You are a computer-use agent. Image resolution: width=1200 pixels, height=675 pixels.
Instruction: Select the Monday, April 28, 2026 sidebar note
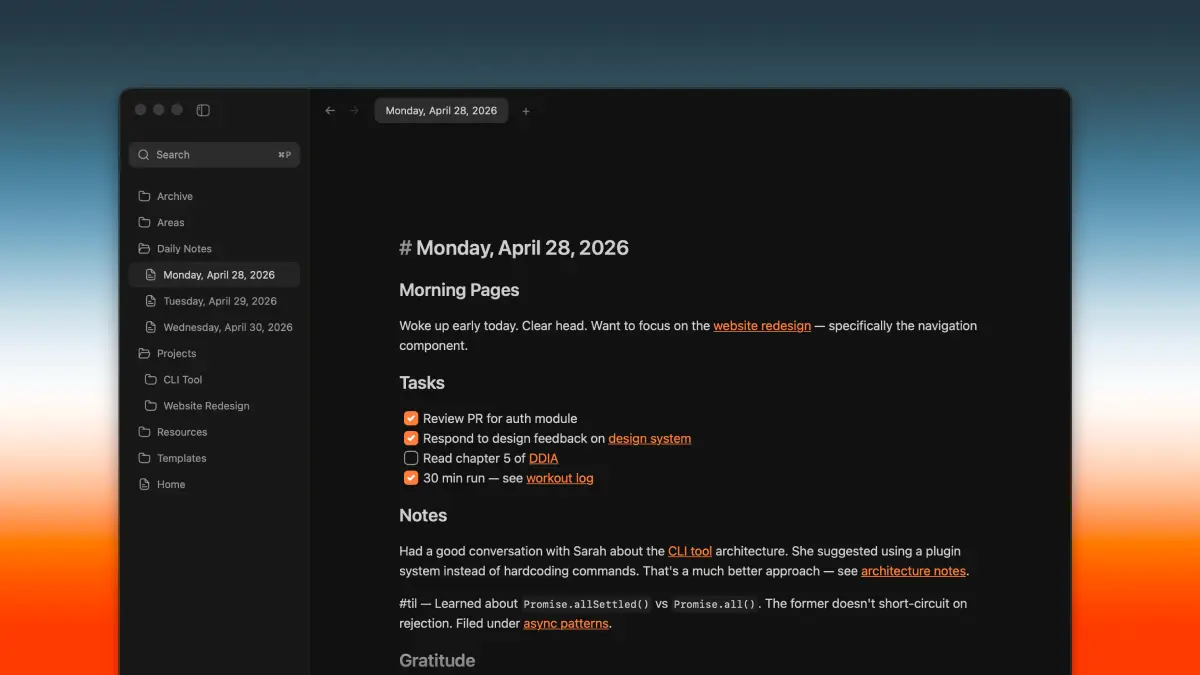214,275
